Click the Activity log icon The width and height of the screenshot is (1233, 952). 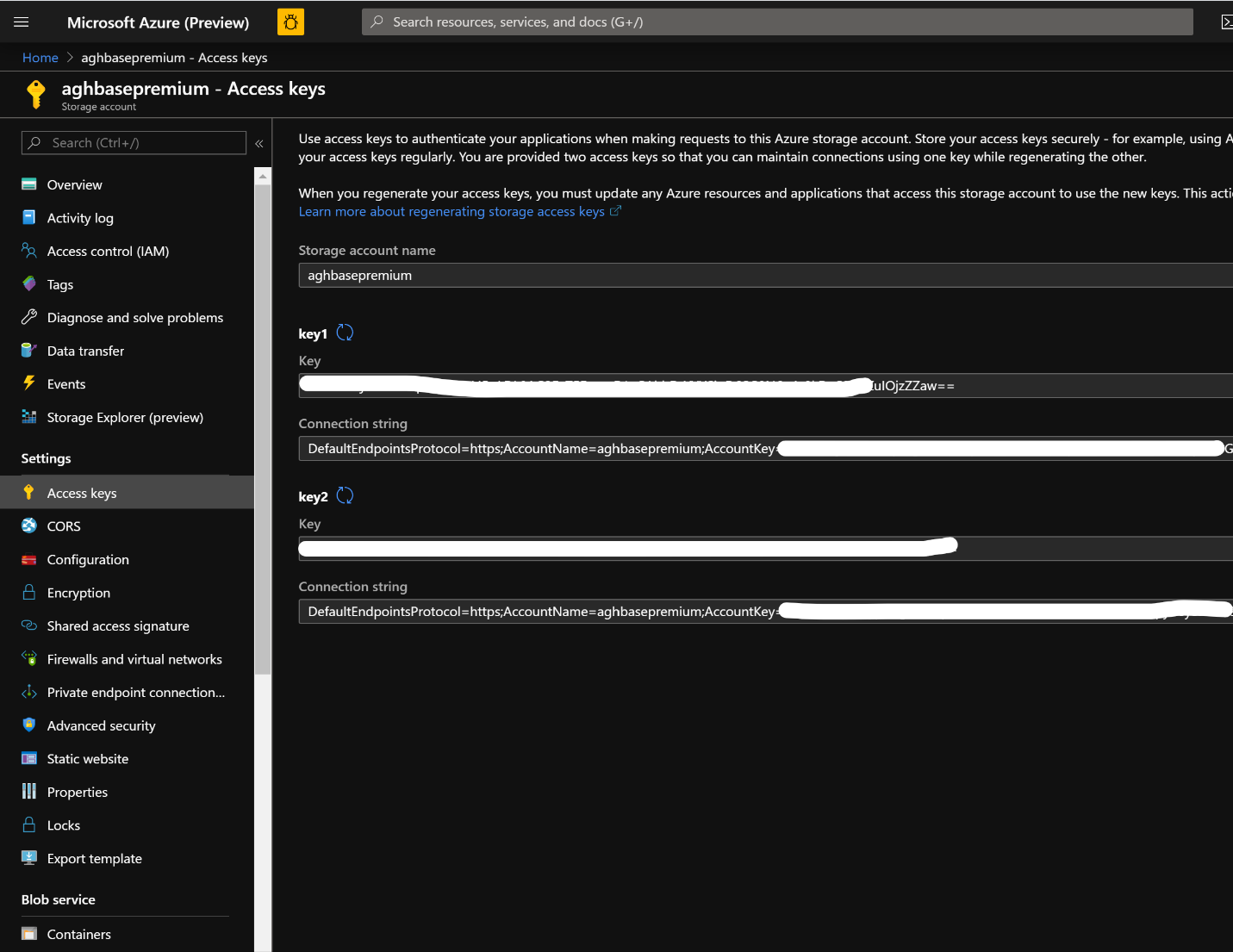(29, 217)
